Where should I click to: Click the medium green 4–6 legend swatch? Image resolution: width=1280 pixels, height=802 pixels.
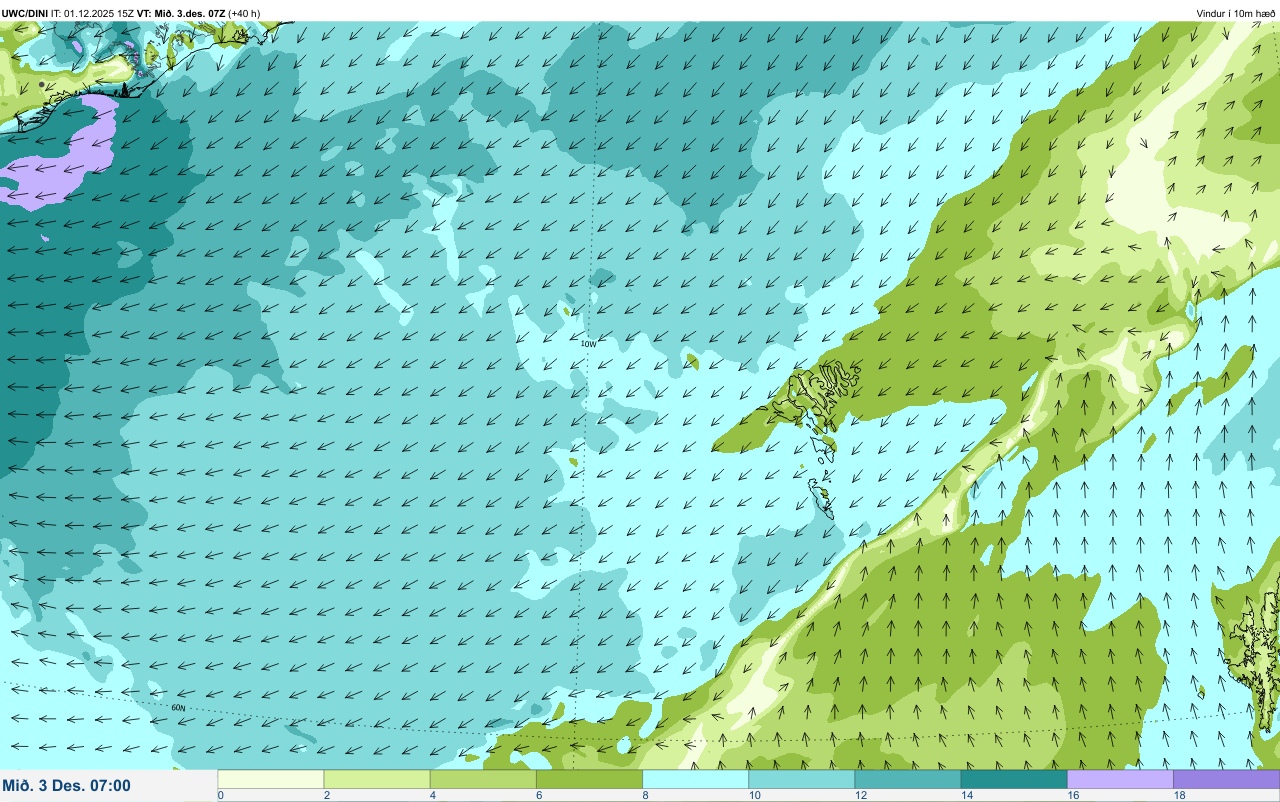click(483, 779)
